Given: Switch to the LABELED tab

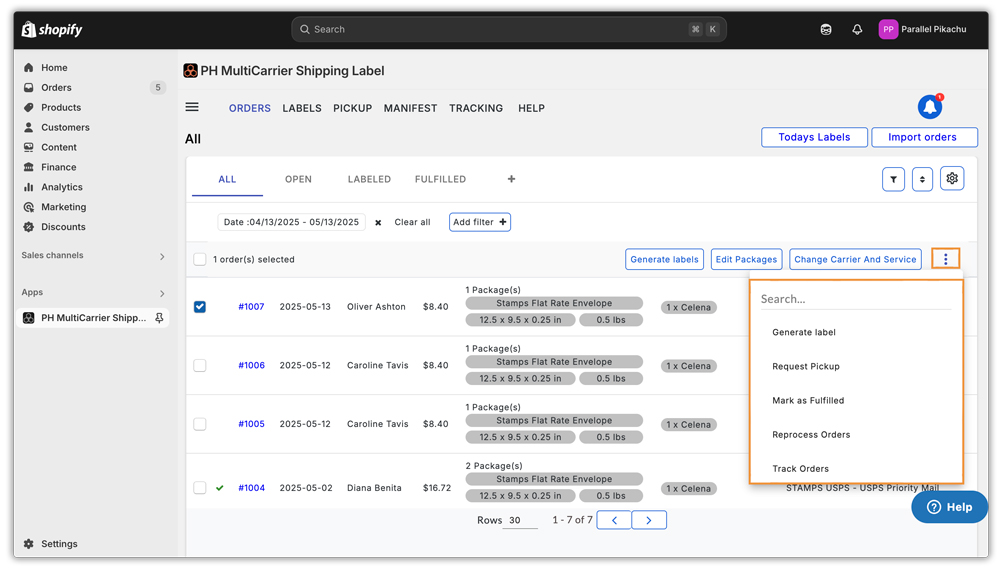Looking at the screenshot, I should click(369, 180).
